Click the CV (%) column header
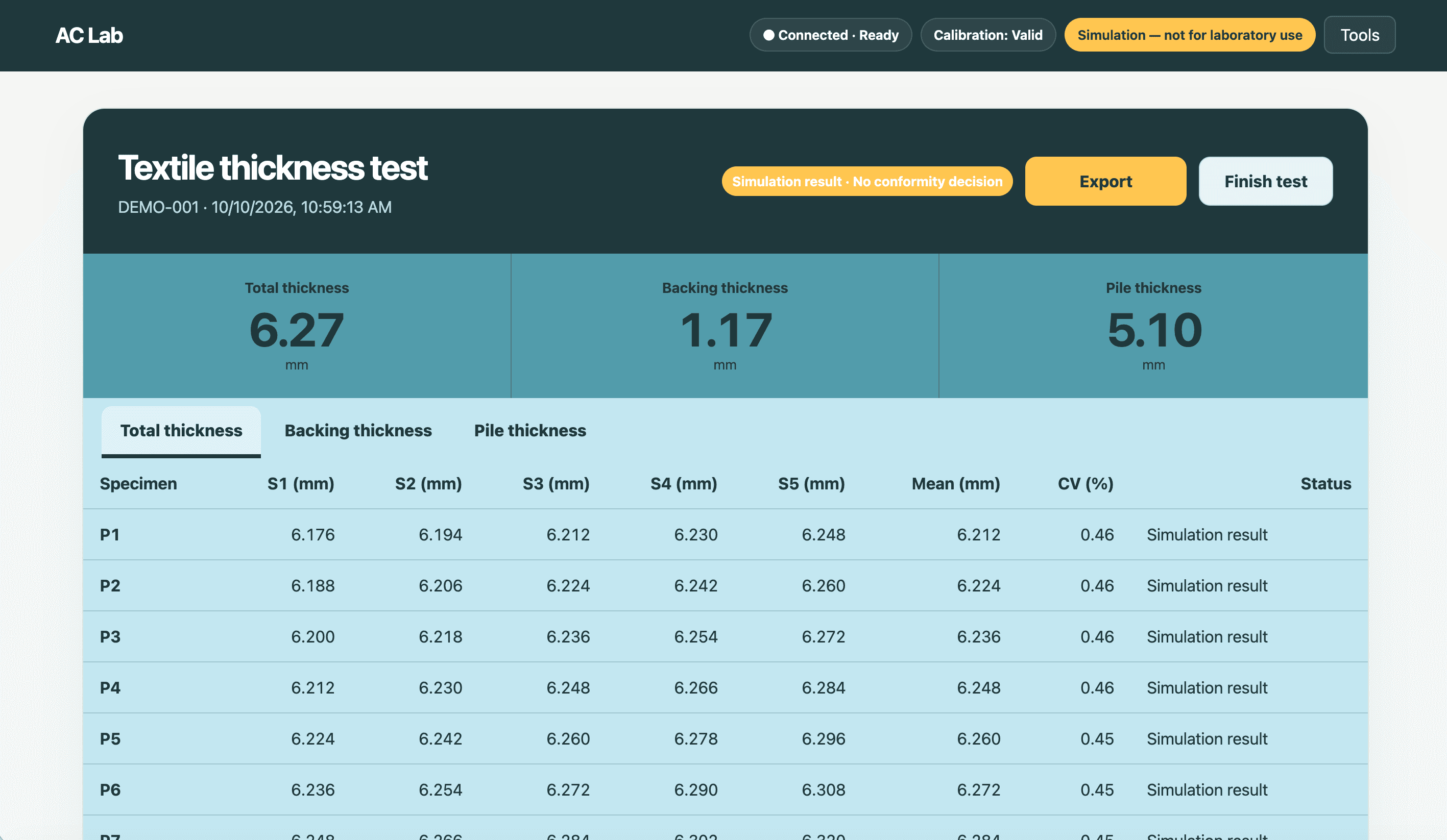Image resolution: width=1447 pixels, height=840 pixels. pos(1086,484)
